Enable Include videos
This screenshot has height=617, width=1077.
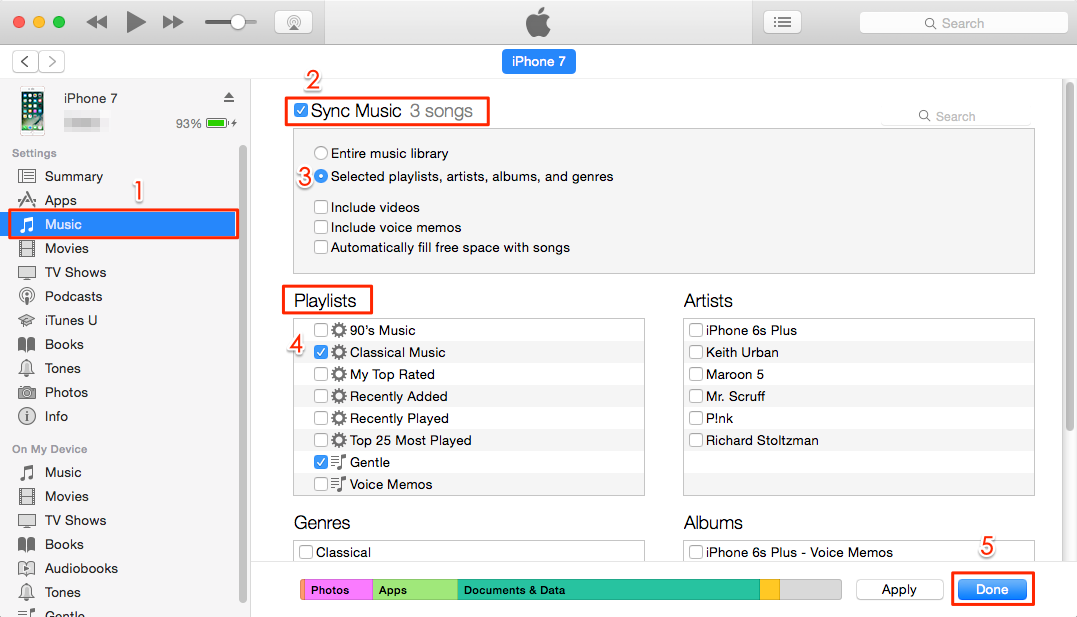tap(321, 207)
